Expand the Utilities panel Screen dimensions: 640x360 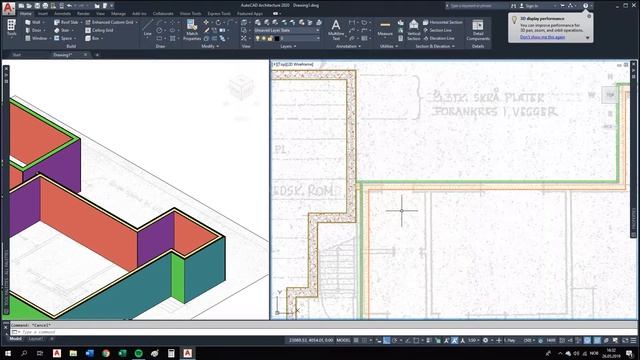click(388, 46)
